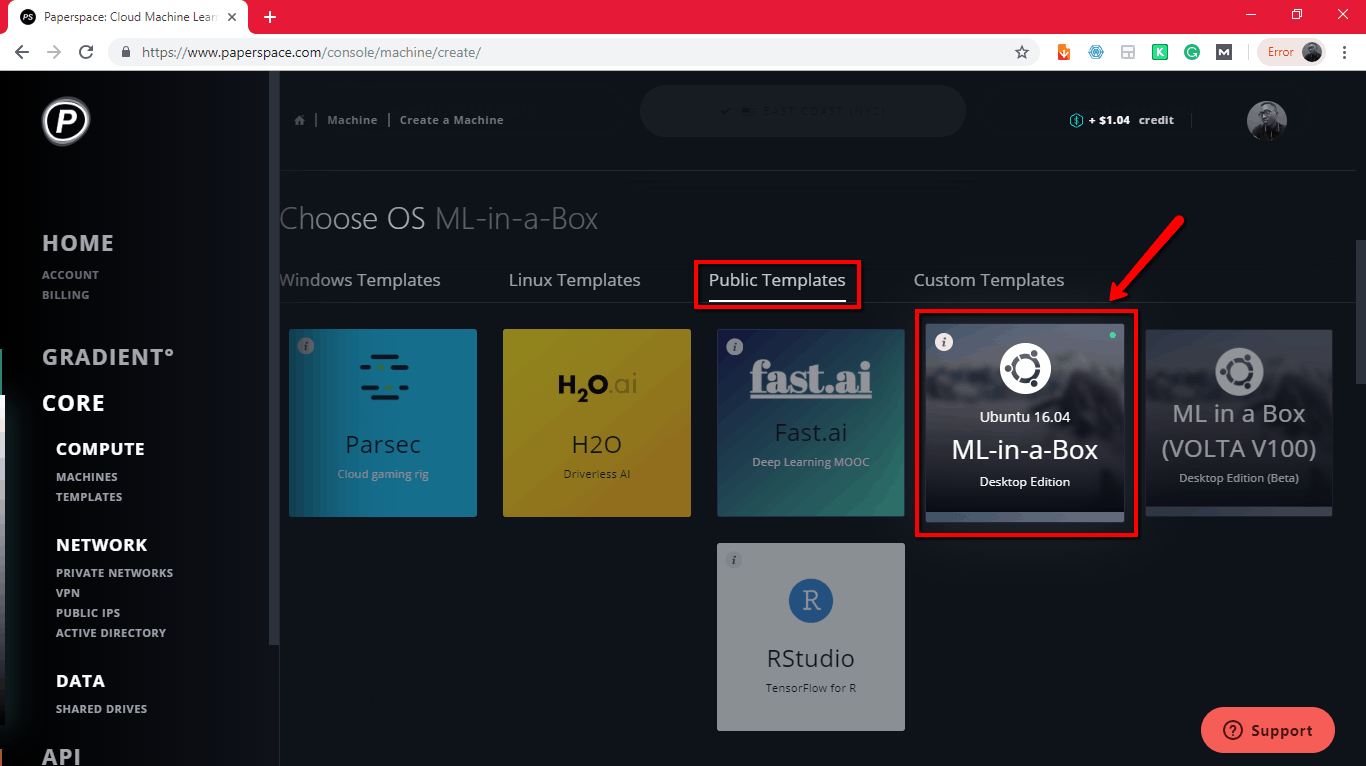Open PRIVATE NETWORKS in sidebar
The image size is (1366, 766).
pyautogui.click(x=115, y=573)
